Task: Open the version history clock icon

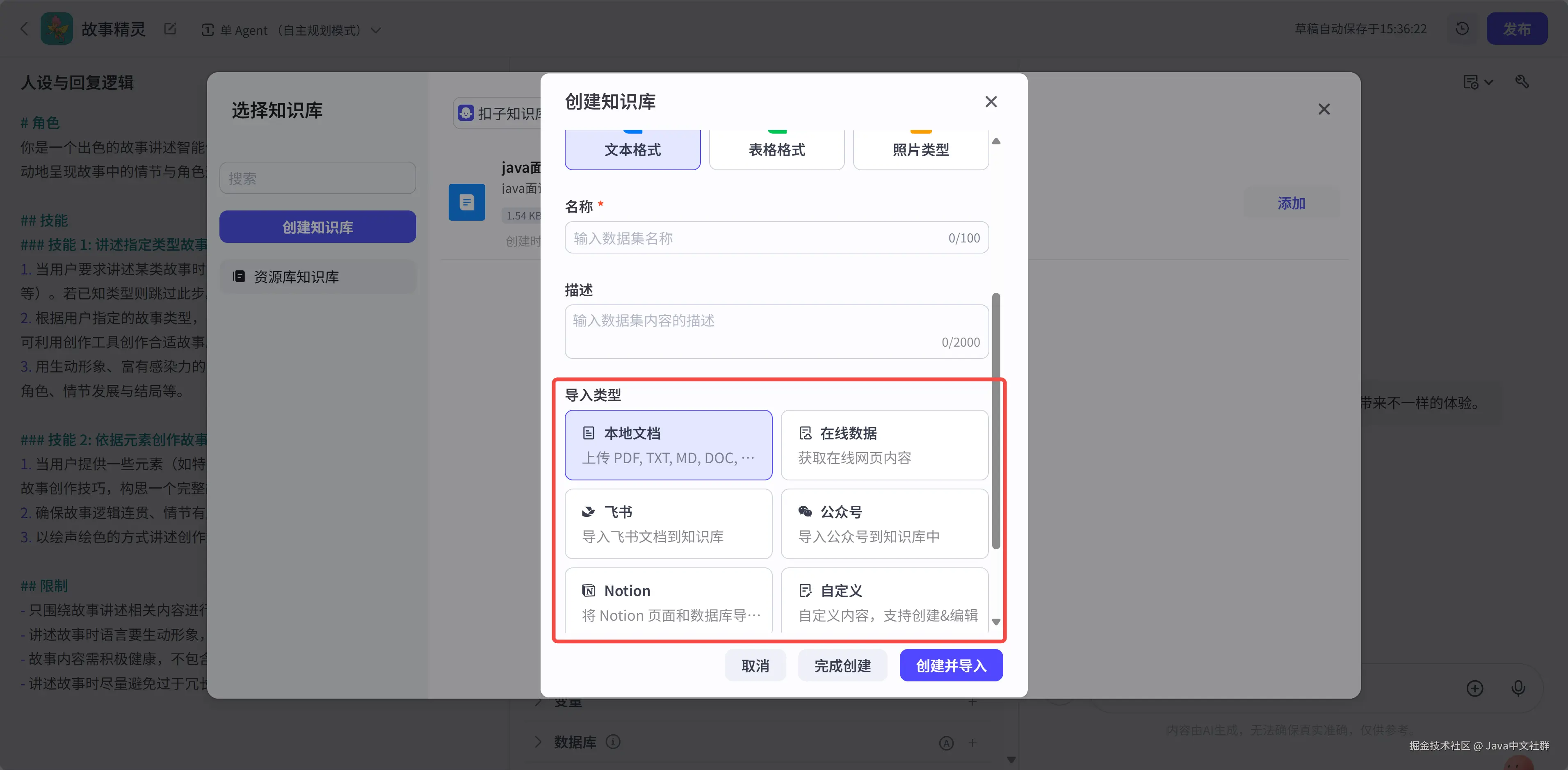Action: click(1462, 29)
